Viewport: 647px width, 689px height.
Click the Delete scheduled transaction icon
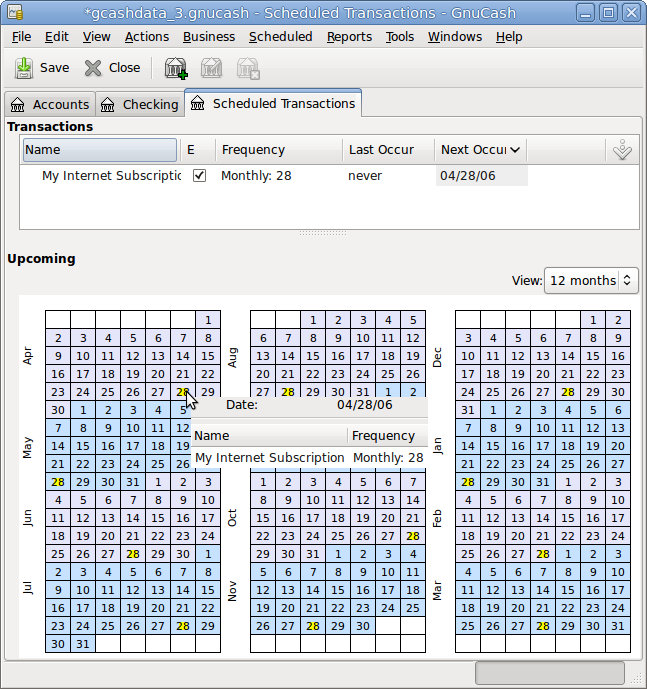click(x=247, y=68)
